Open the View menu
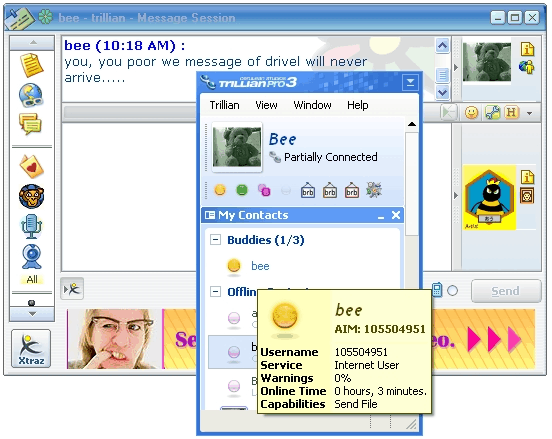This screenshot has width=552, height=439. (266, 105)
